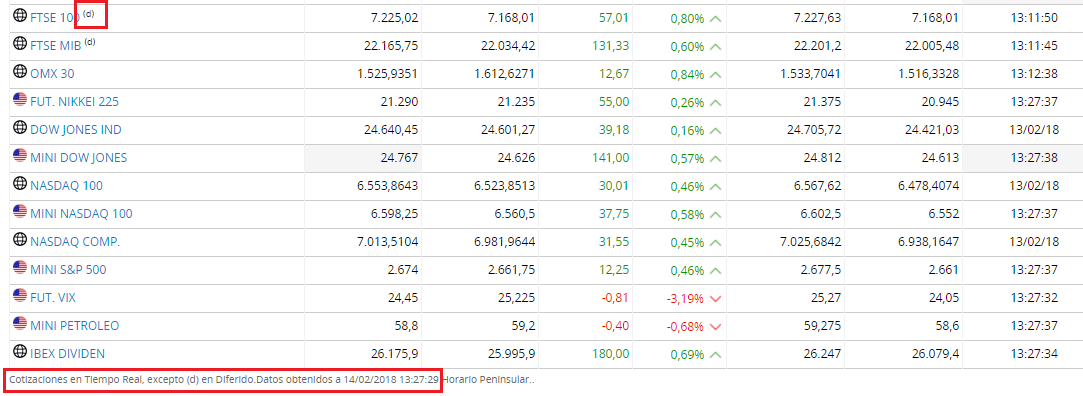Click the FTSE 100 price 7.225,02
This screenshot has width=1083, height=396.
coord(394,18)
